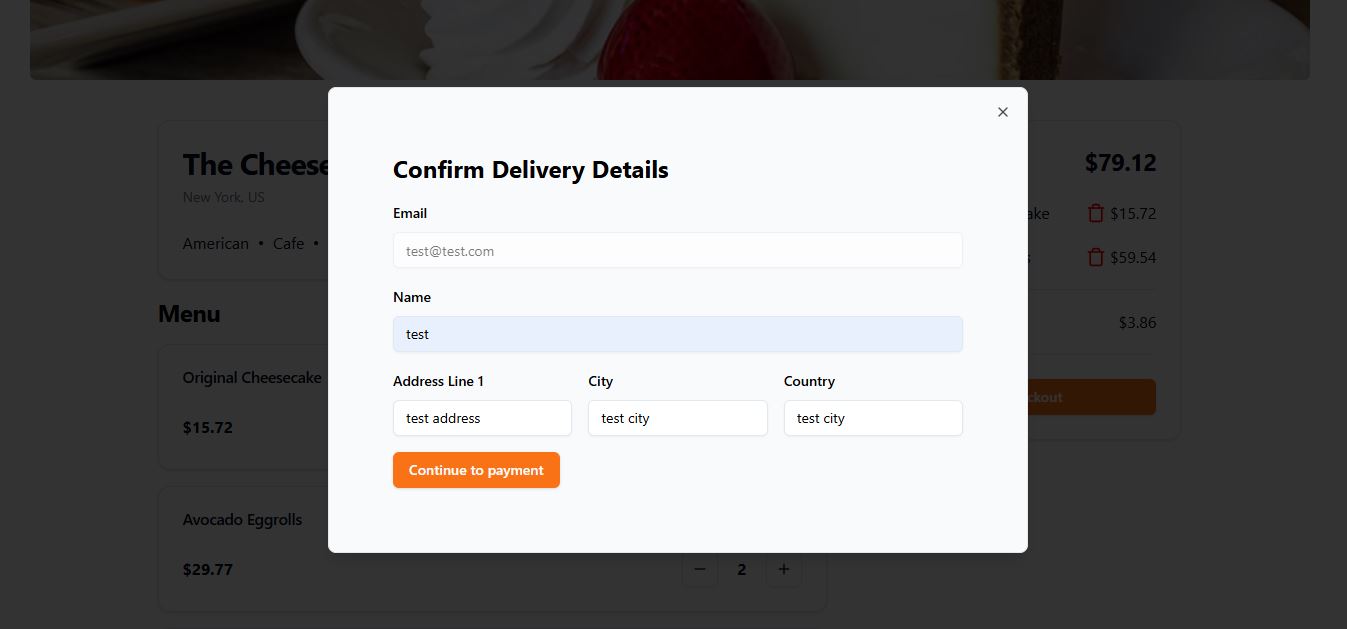Click the orange checkout button behind dialog

[1092, 397]
